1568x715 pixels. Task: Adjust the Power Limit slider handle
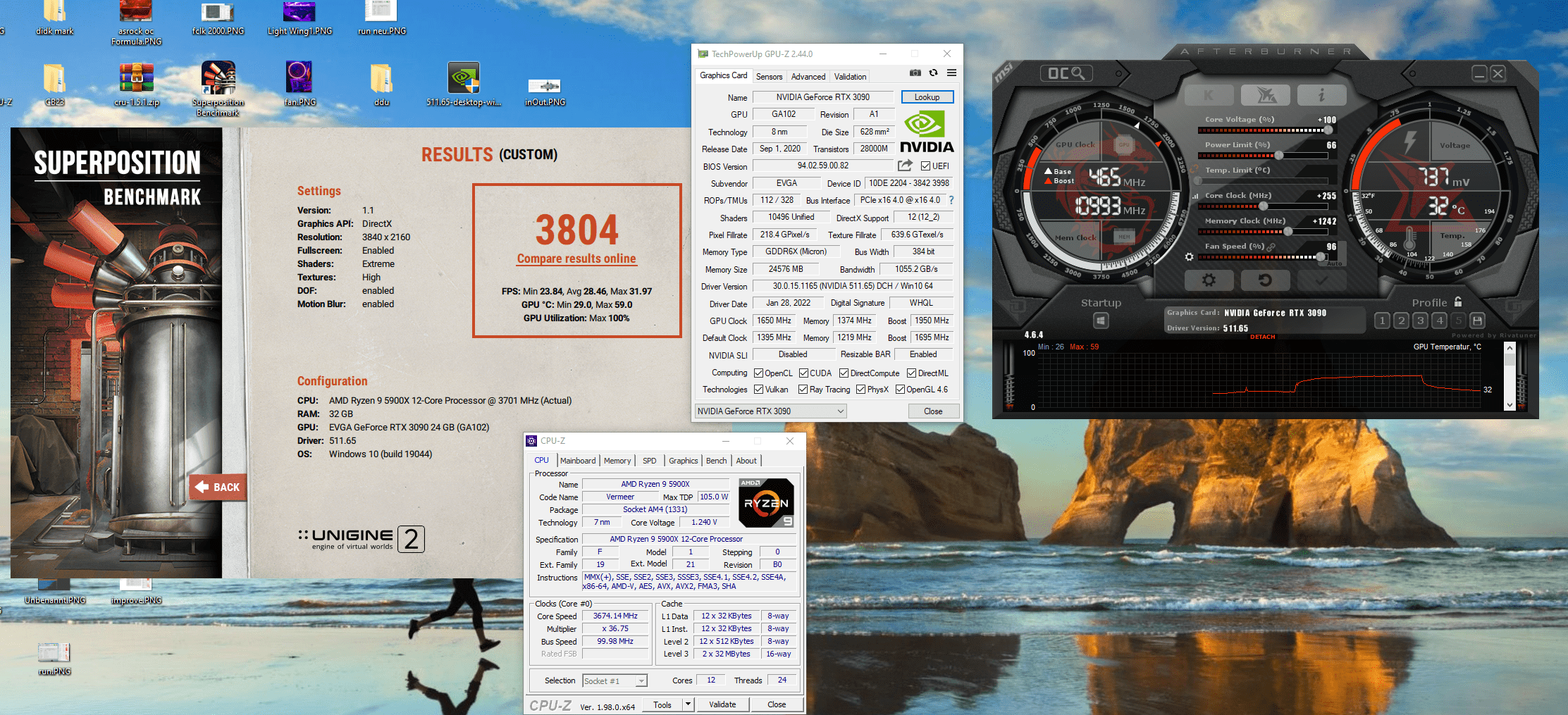[x=1279, y=155]
